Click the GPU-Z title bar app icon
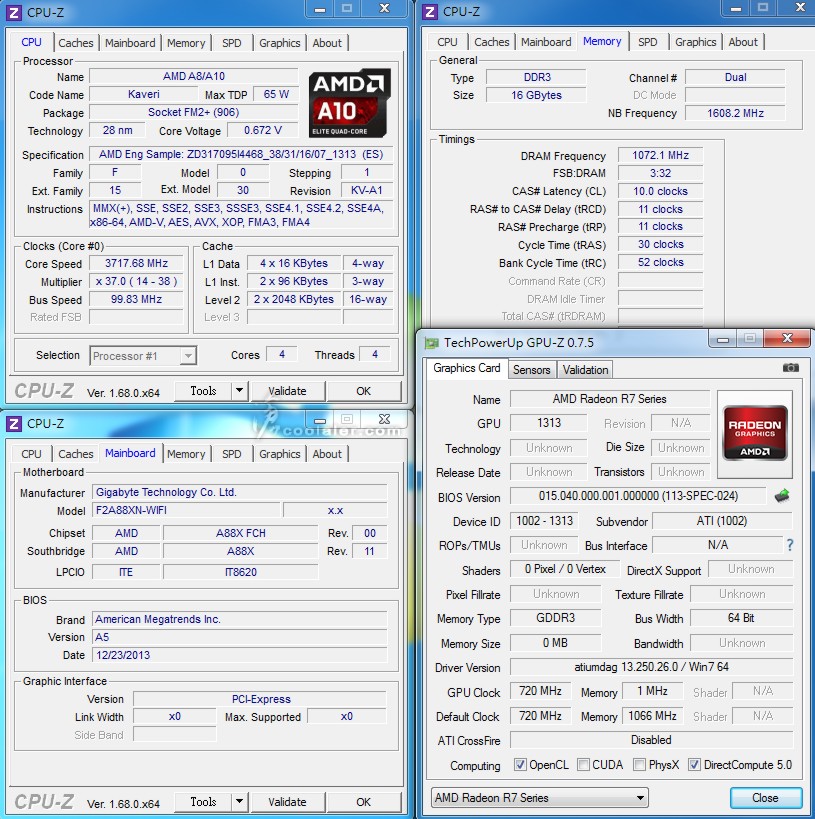The height and width of the screenshot is (819, 815). point(432,343)
